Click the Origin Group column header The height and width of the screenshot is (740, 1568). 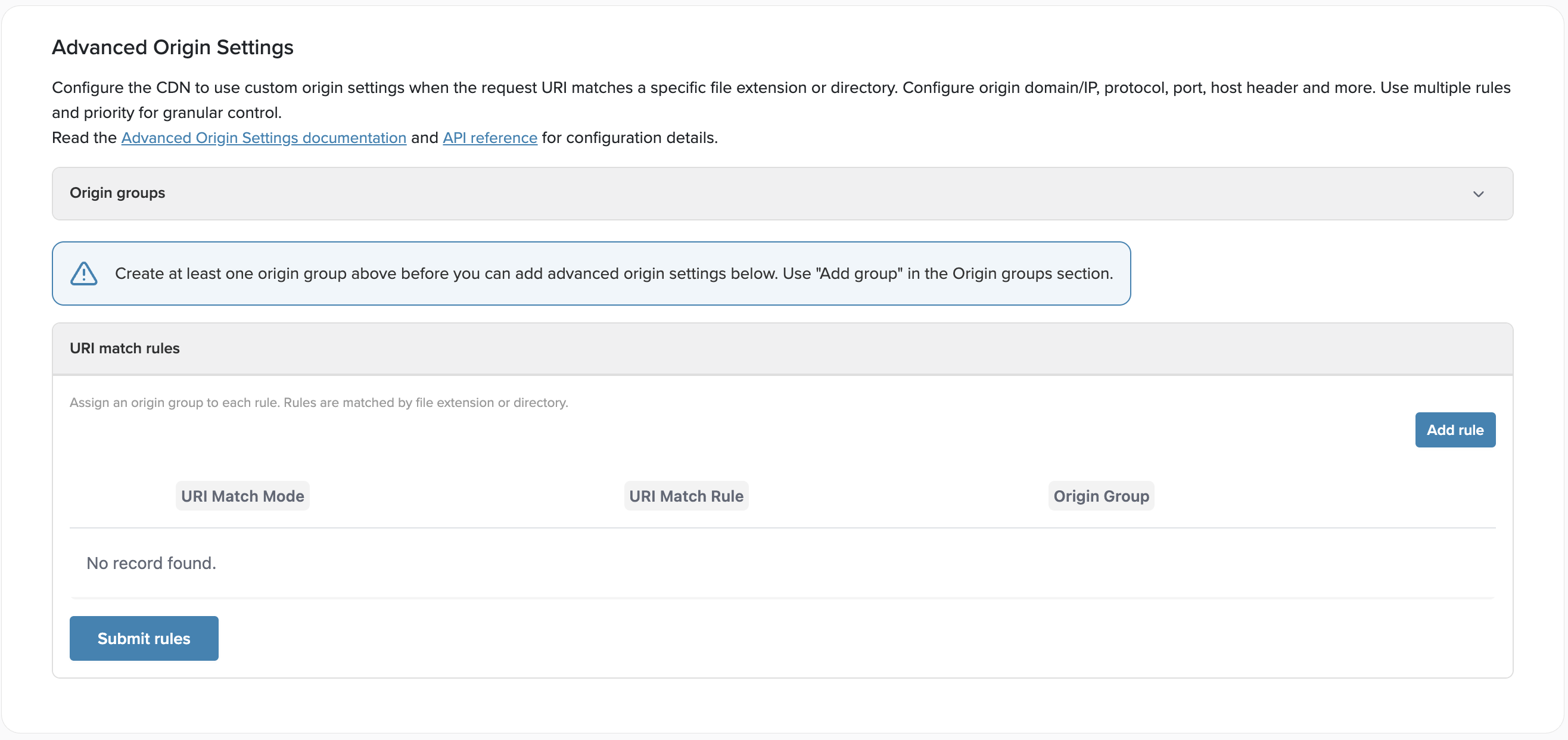coord(1100,496)
